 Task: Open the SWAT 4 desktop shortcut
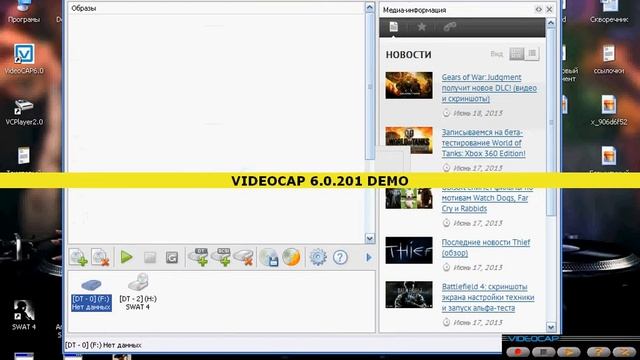(x=24, y=315)
